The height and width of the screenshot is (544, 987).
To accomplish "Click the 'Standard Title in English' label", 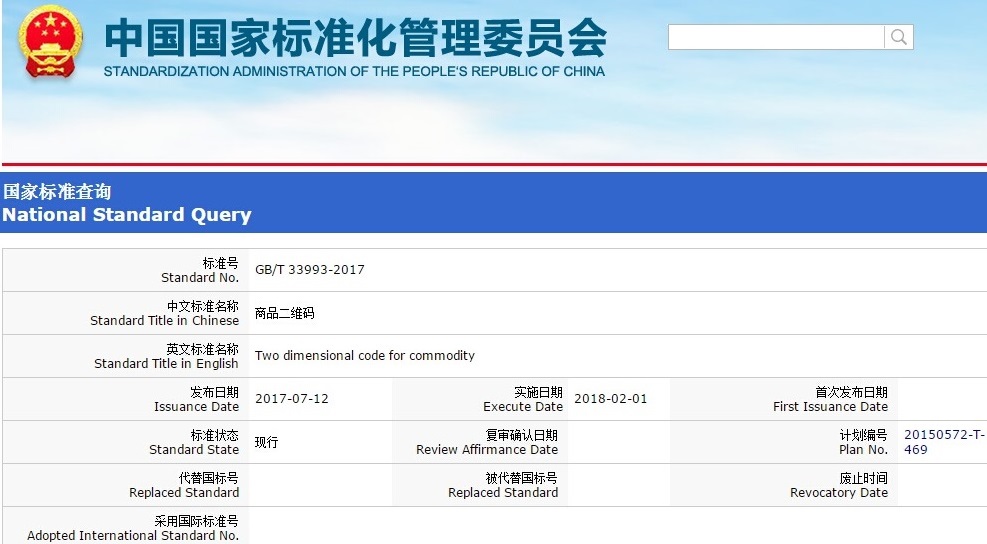I will (167, 364).
